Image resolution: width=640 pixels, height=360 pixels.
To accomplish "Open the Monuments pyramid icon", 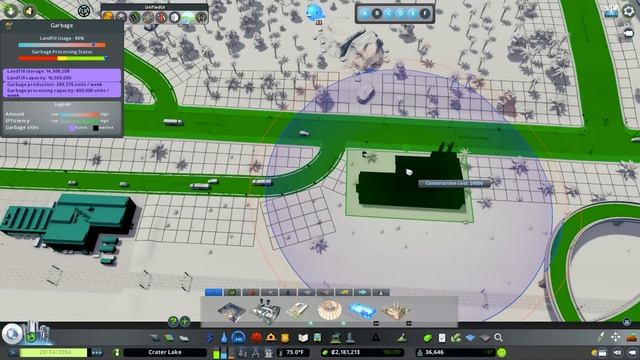I will [x=376, y=338].
